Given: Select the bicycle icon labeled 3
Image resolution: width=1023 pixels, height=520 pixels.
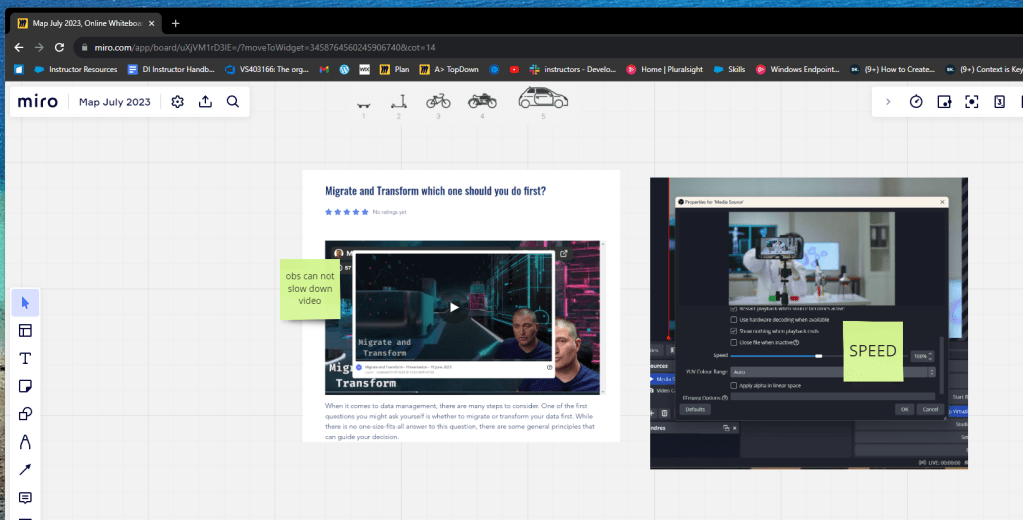Looking at the screenshot, I should pos(438,100).
